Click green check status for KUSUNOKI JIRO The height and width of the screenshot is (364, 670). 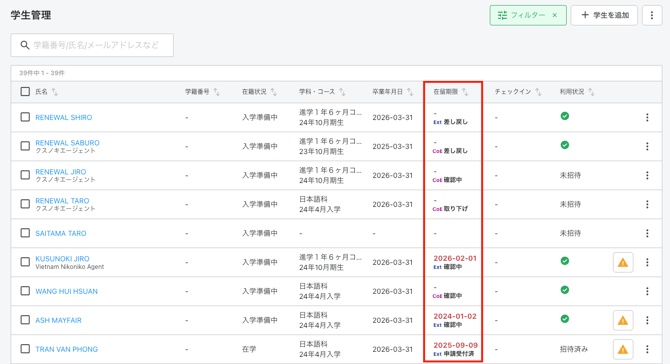pos(564,261)
